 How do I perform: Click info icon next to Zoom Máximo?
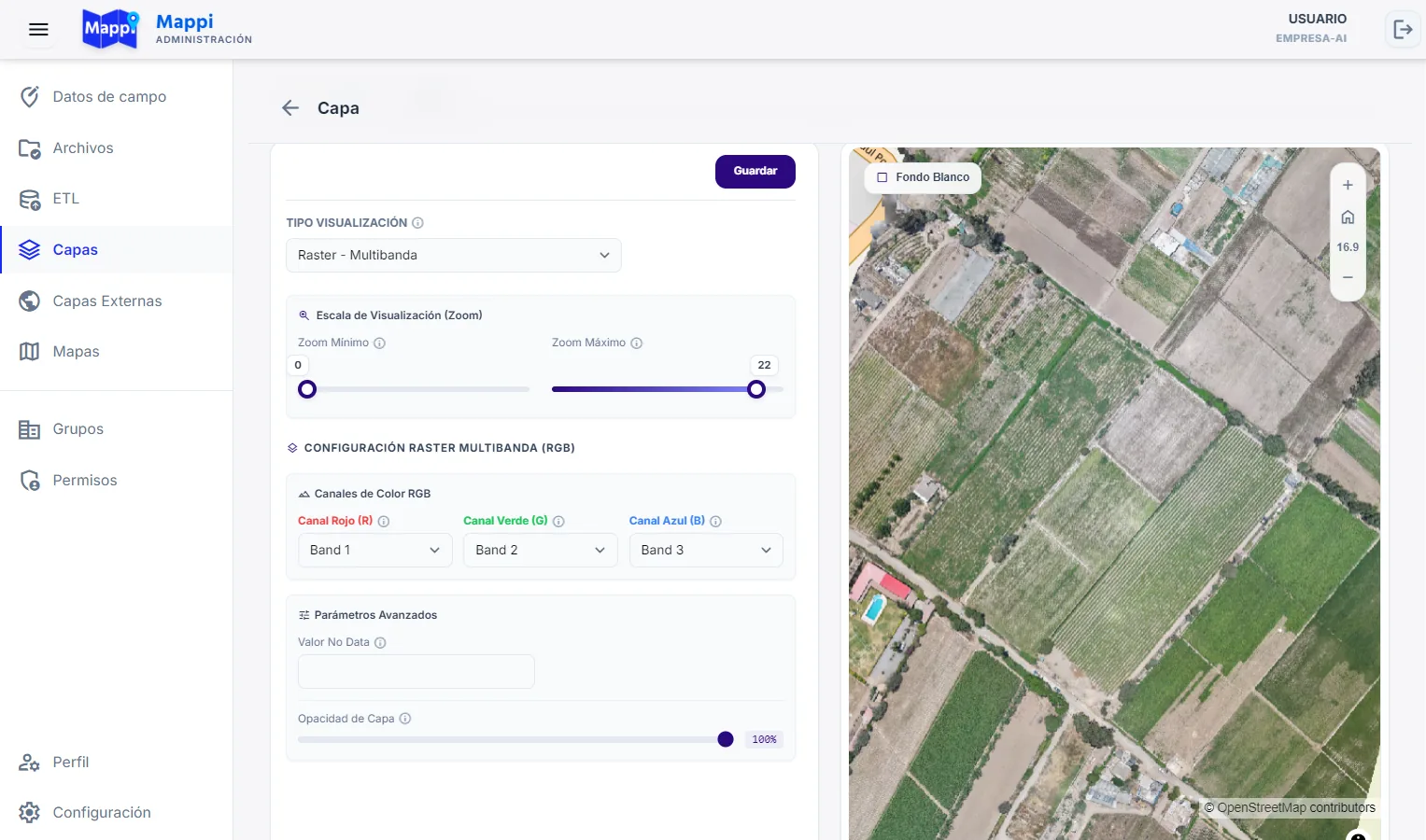pyautogui.click(x=636, y=343)
